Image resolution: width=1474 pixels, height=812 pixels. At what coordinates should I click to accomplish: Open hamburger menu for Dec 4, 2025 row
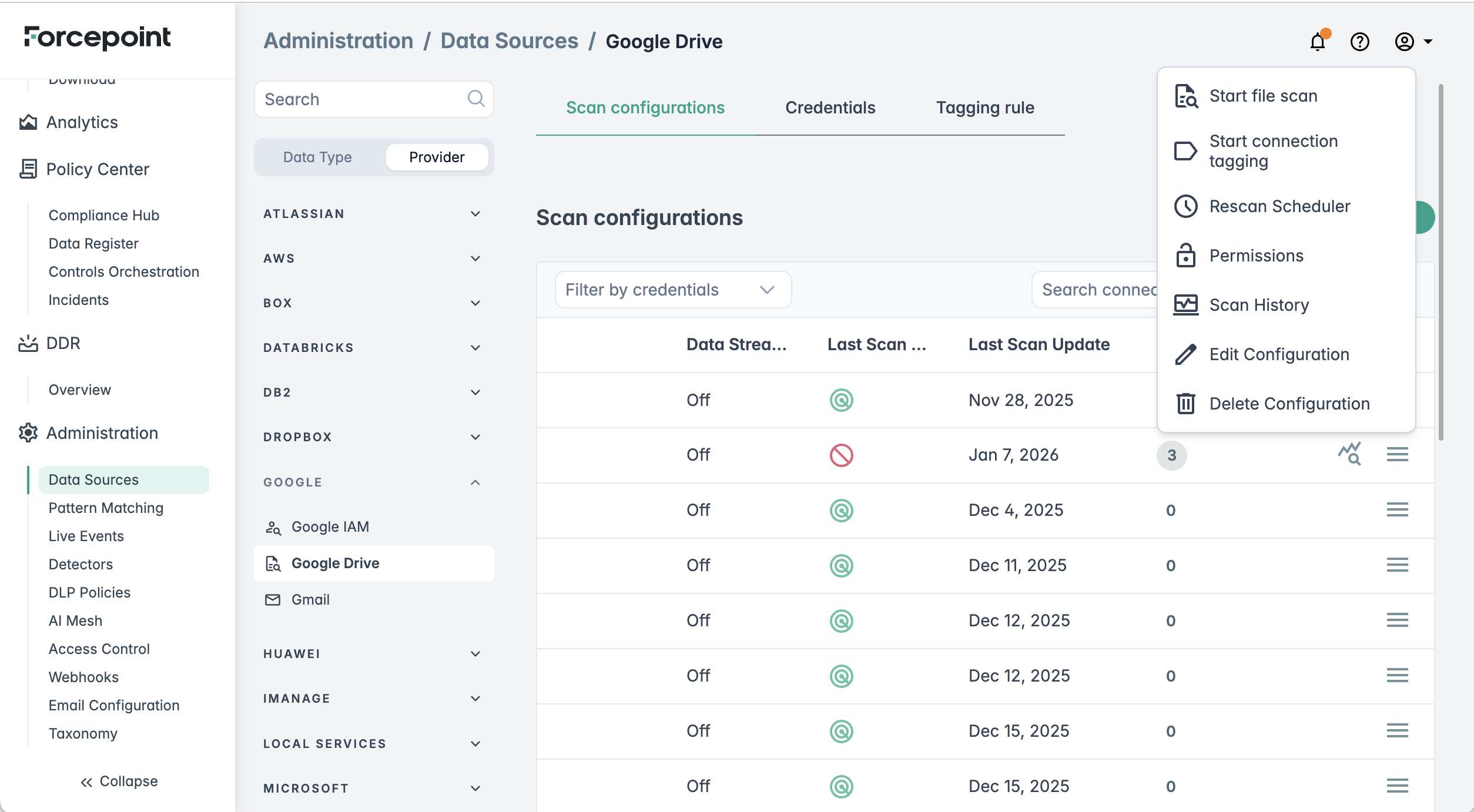[1397, 509]
